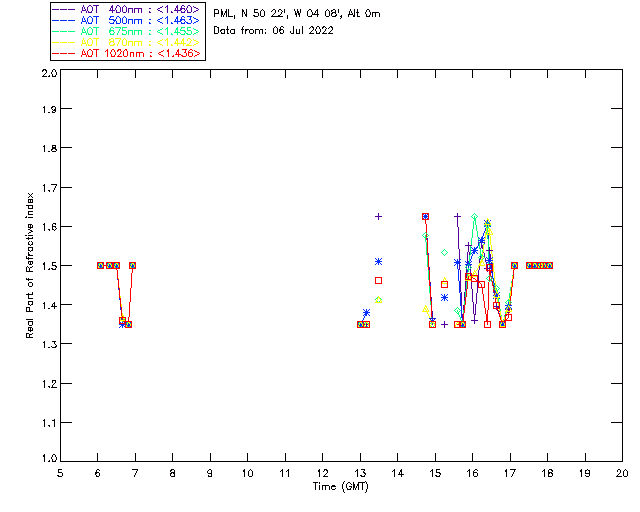The height and width of the screenshot is (512, 640).
Task: Click the isolated purple plus marker near 13.5 GMT
Action: point(378,216)
